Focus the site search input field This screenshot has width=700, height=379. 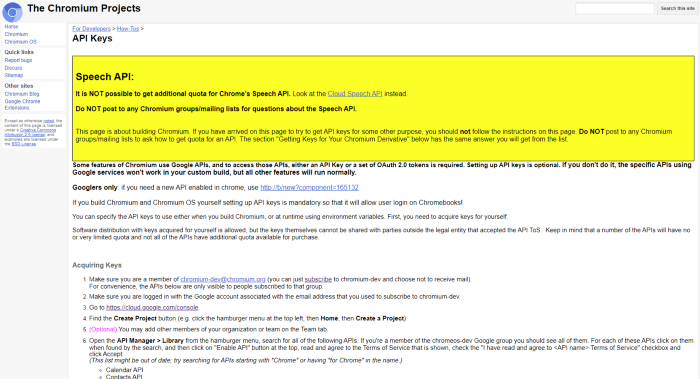pos(615,8)
